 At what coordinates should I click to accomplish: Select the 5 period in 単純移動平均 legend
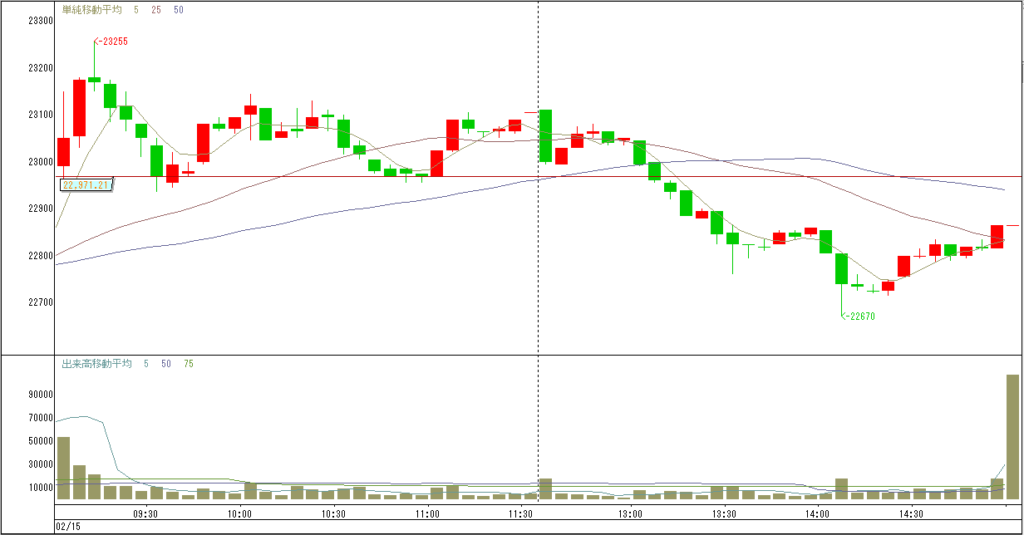136,10
